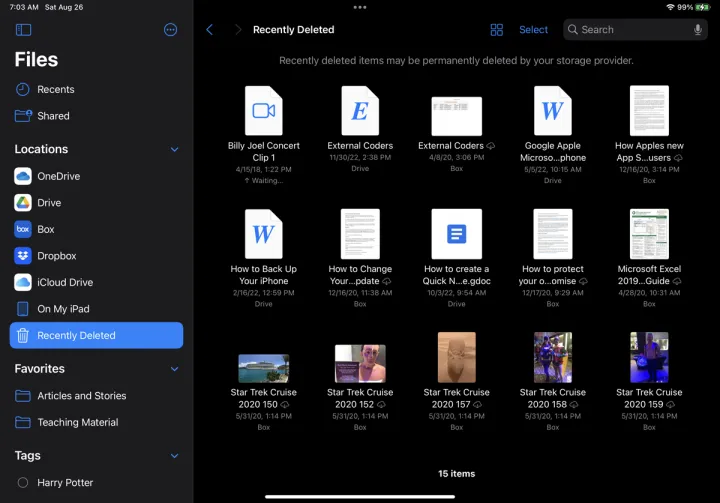Open OneDrive location

(58, 176)
